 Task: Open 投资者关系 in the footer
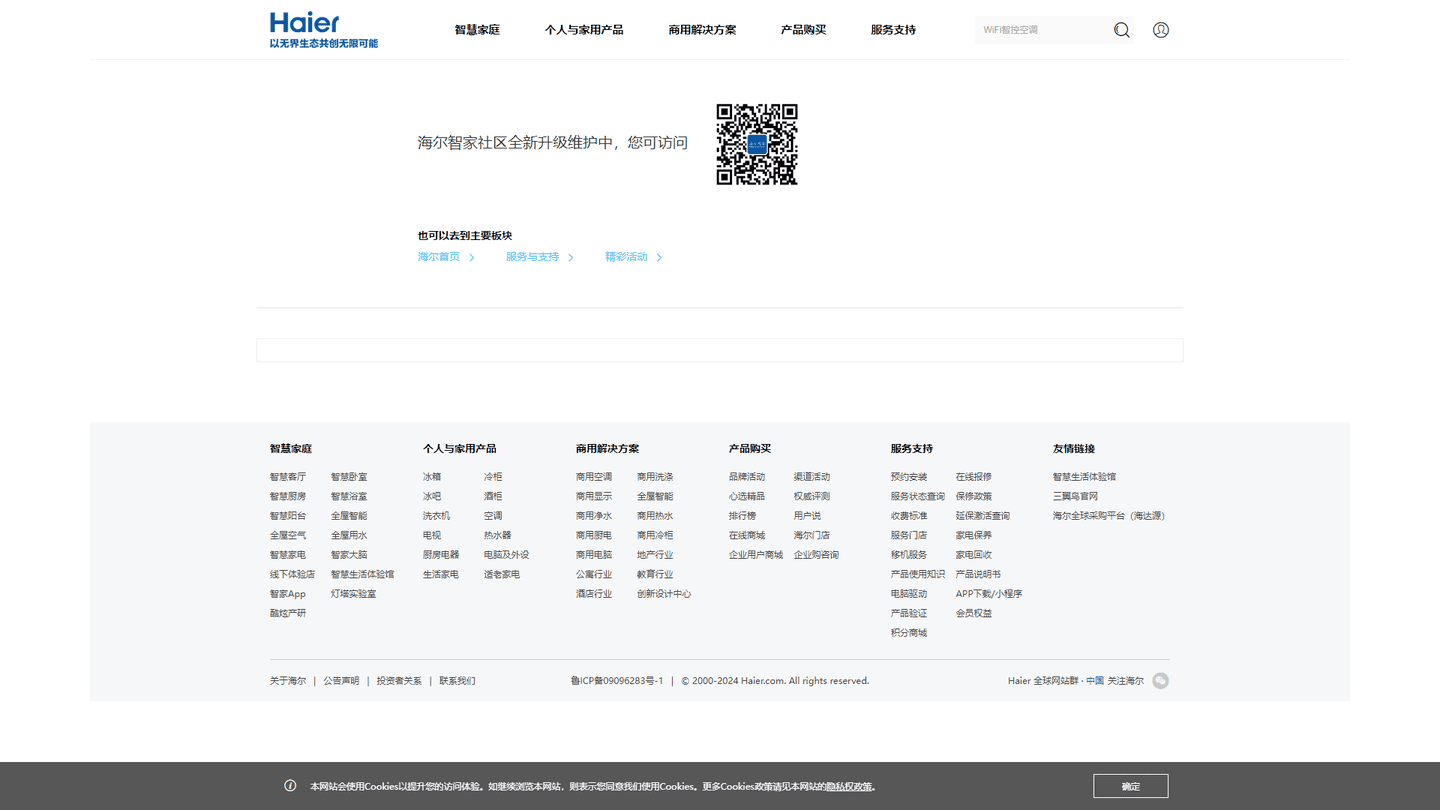point(399,681)
